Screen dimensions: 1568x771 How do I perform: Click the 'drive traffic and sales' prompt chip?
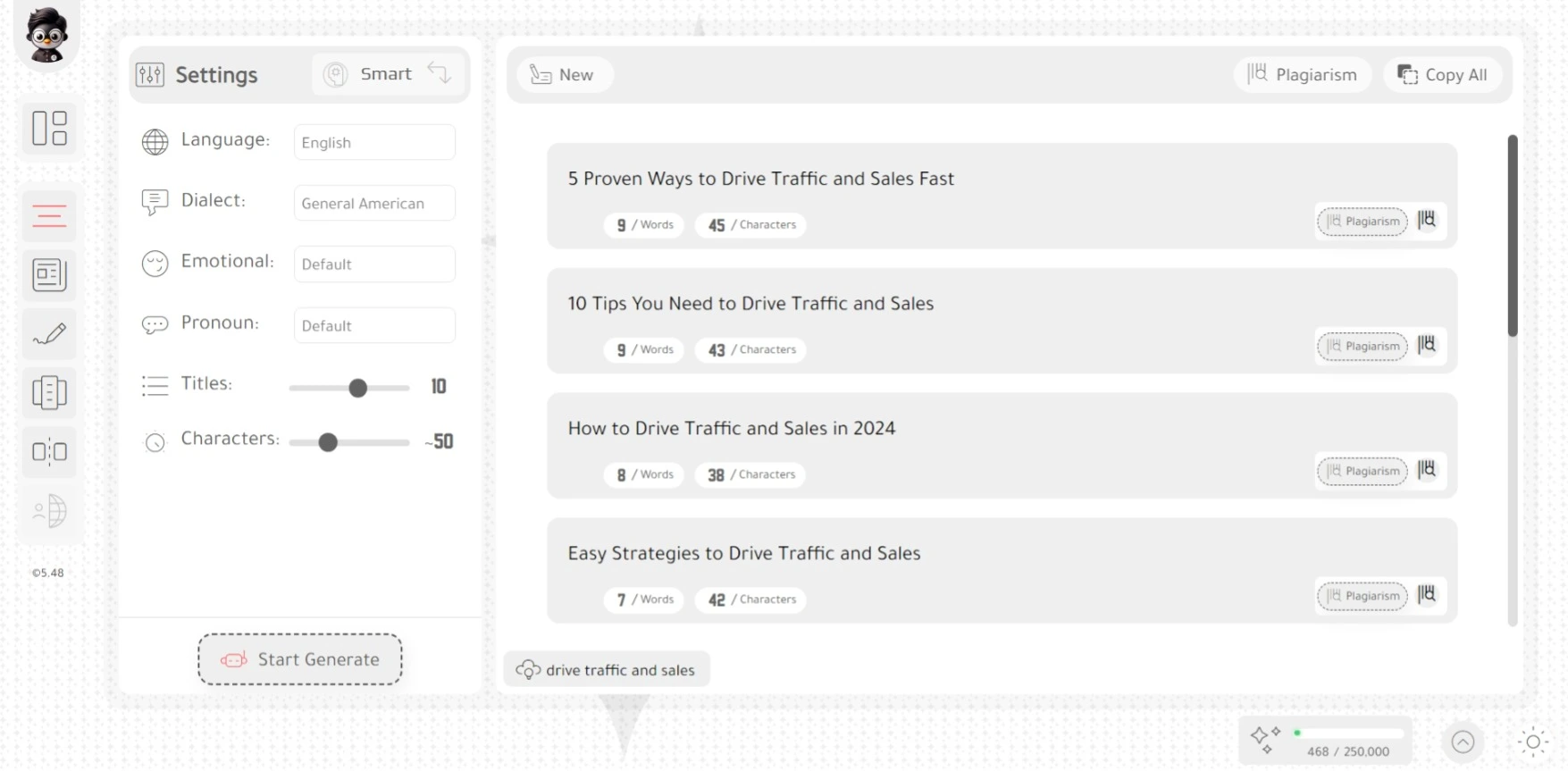coord(607,669)
